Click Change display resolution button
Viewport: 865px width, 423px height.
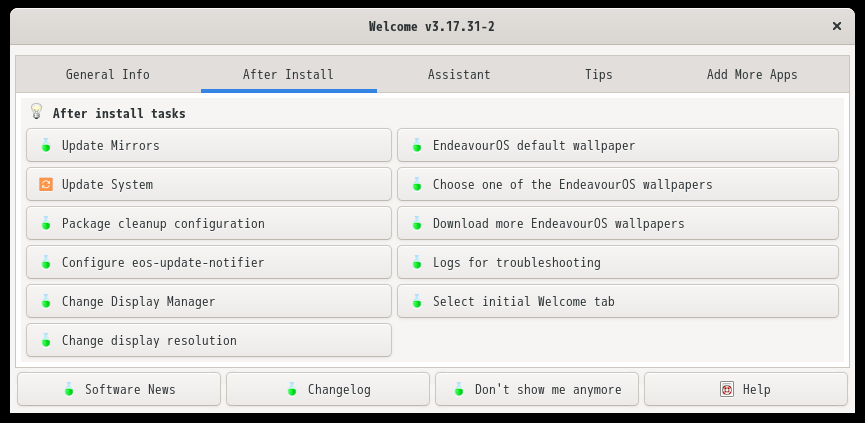click(209, 340)
